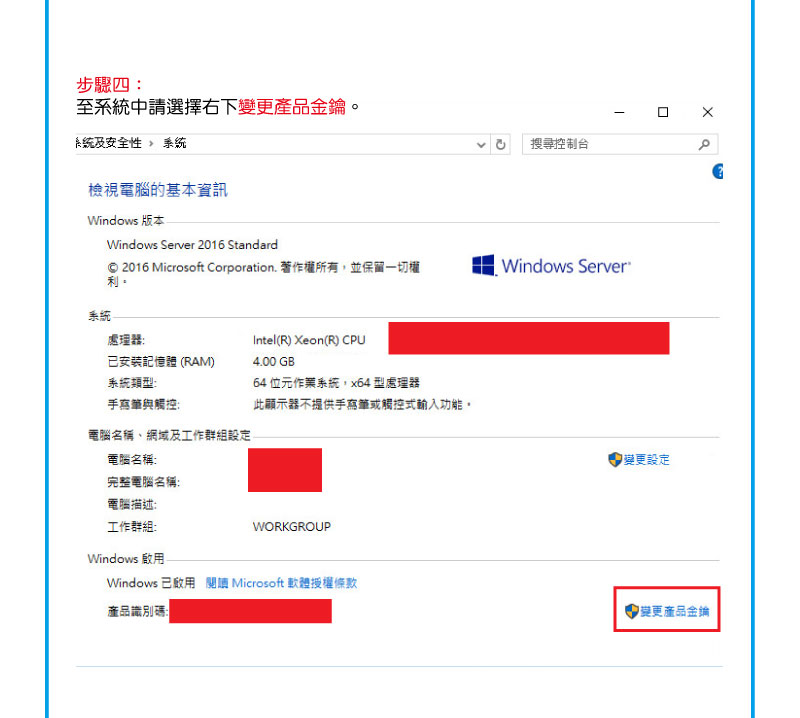
Task: Select the 電腦名稱 label
Action: point(132,460)
